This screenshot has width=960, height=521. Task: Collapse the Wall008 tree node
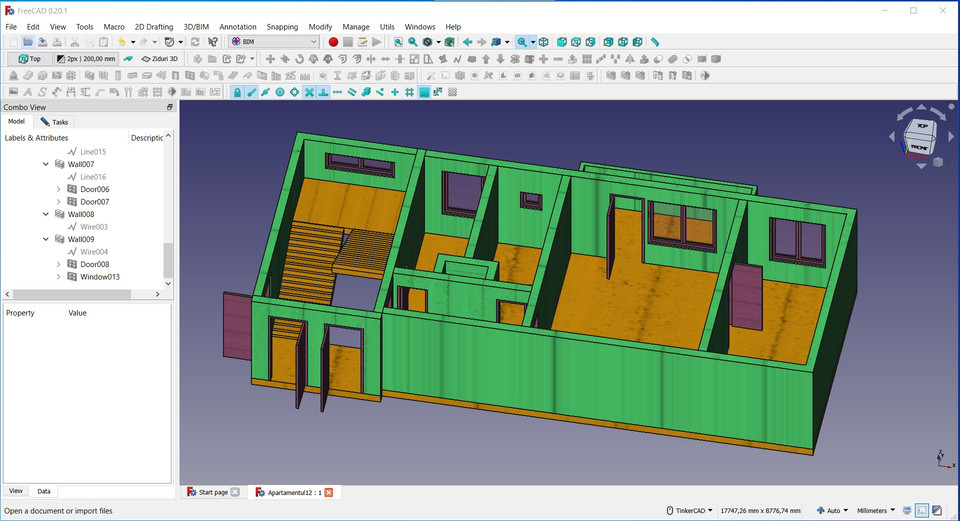click(46, 214)
